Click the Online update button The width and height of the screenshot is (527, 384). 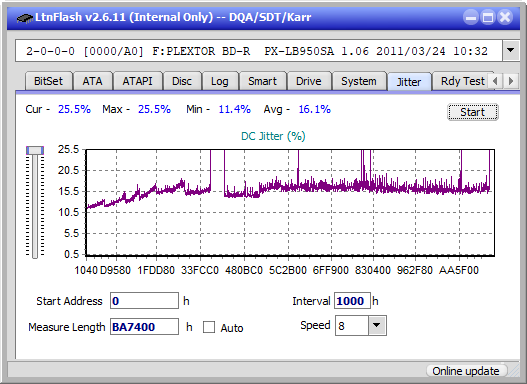pyautogui.click(x=466, y=371)
